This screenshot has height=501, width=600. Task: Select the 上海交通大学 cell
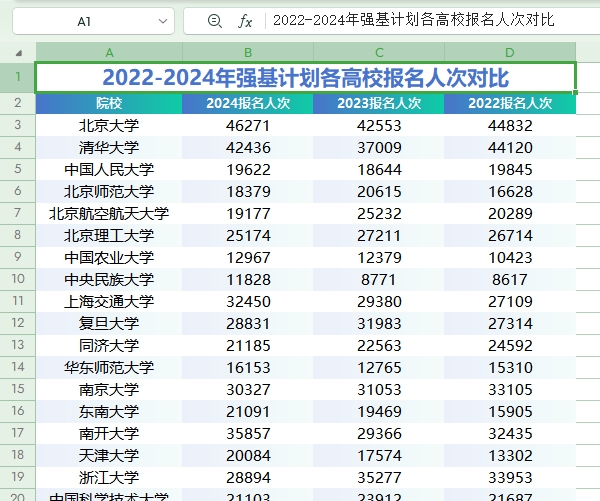[x=109, y=302]
